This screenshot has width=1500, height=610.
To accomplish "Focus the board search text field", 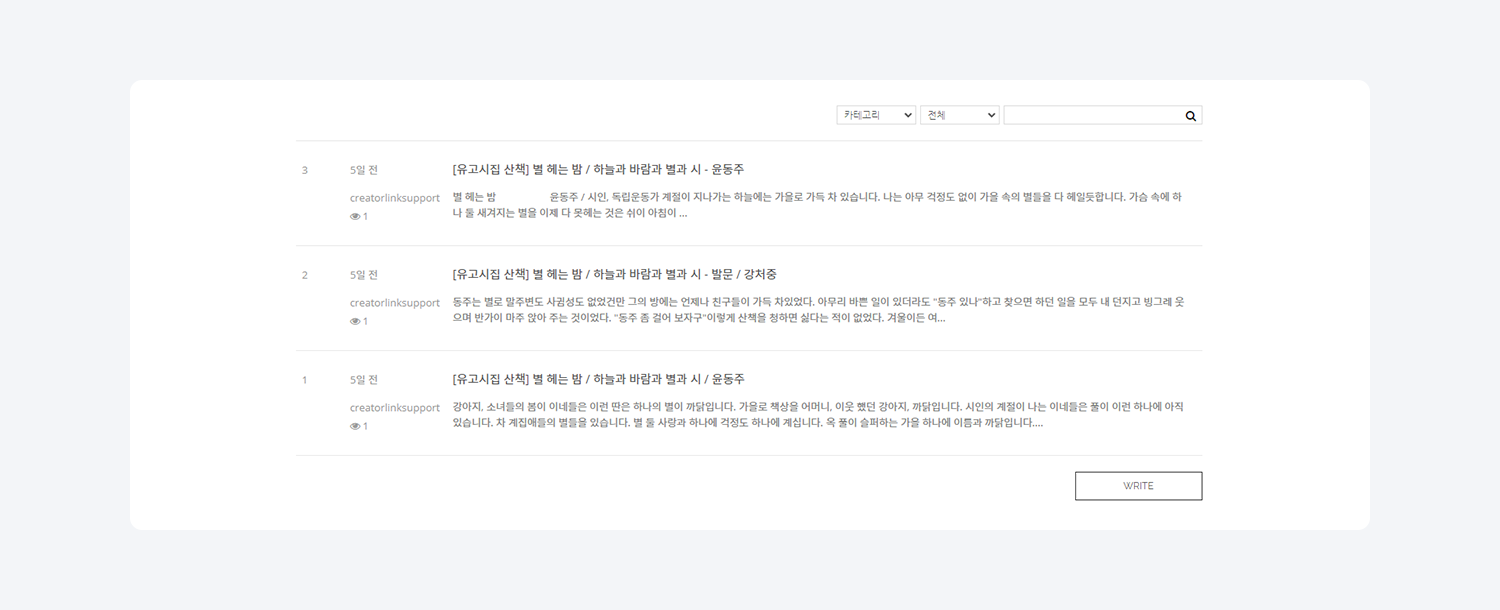I will click(x=1092, y=115).
